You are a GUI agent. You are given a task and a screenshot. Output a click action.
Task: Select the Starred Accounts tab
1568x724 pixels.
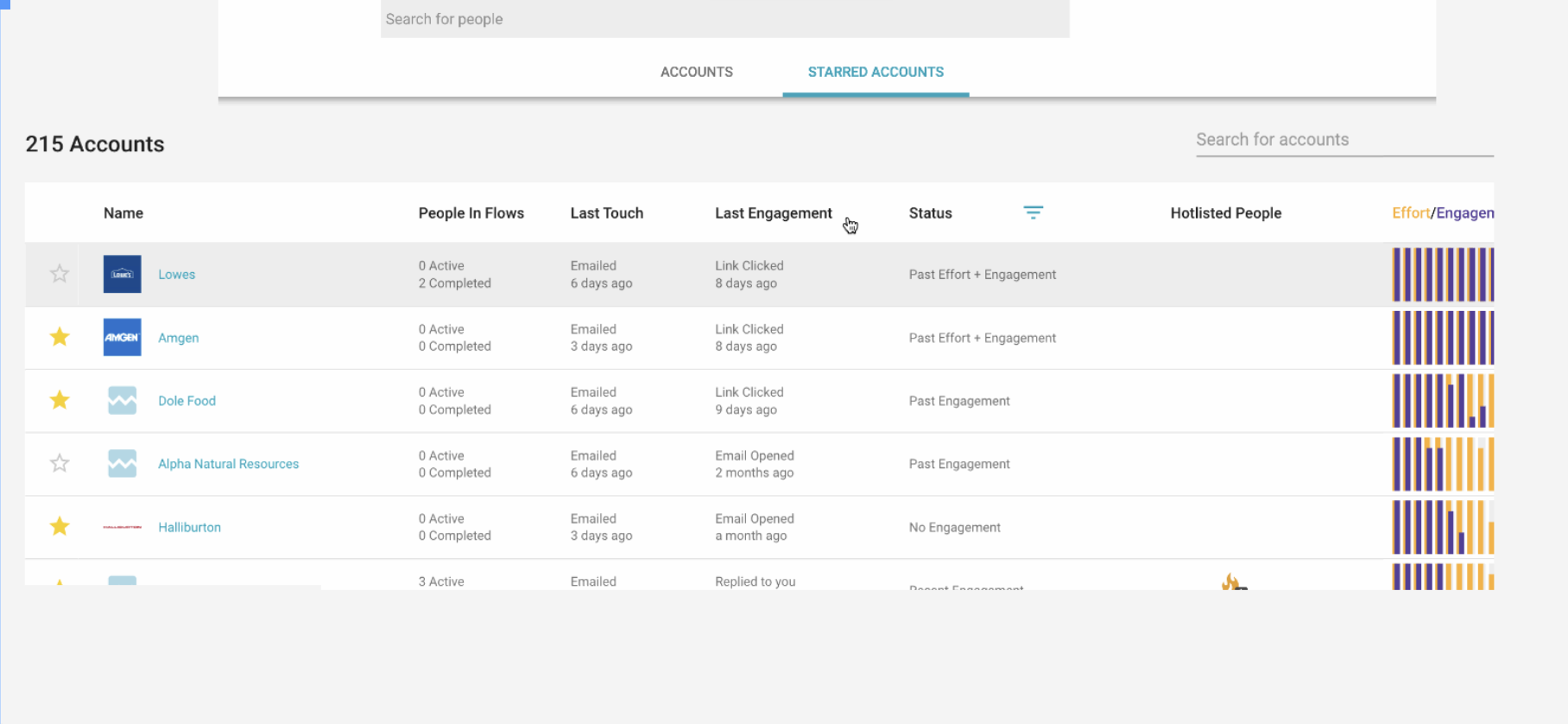pyautogui.click(x=876, y=72)
